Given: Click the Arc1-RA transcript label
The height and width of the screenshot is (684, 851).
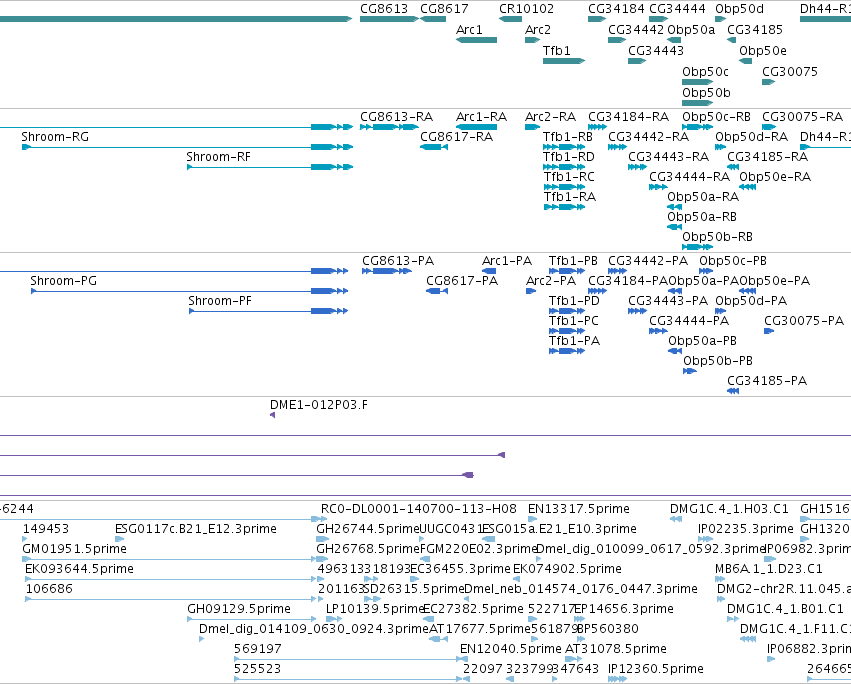Looking at the screenshot, I should click(481, 117).
